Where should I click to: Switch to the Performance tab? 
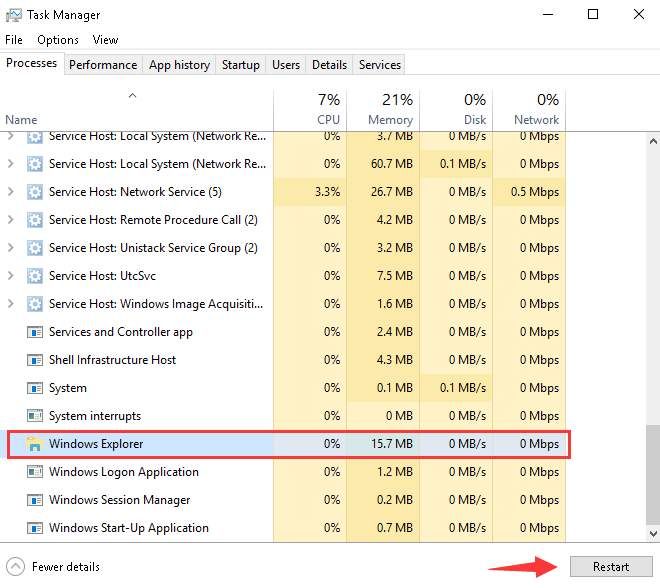pyautogui.click(x=103, y=65)
